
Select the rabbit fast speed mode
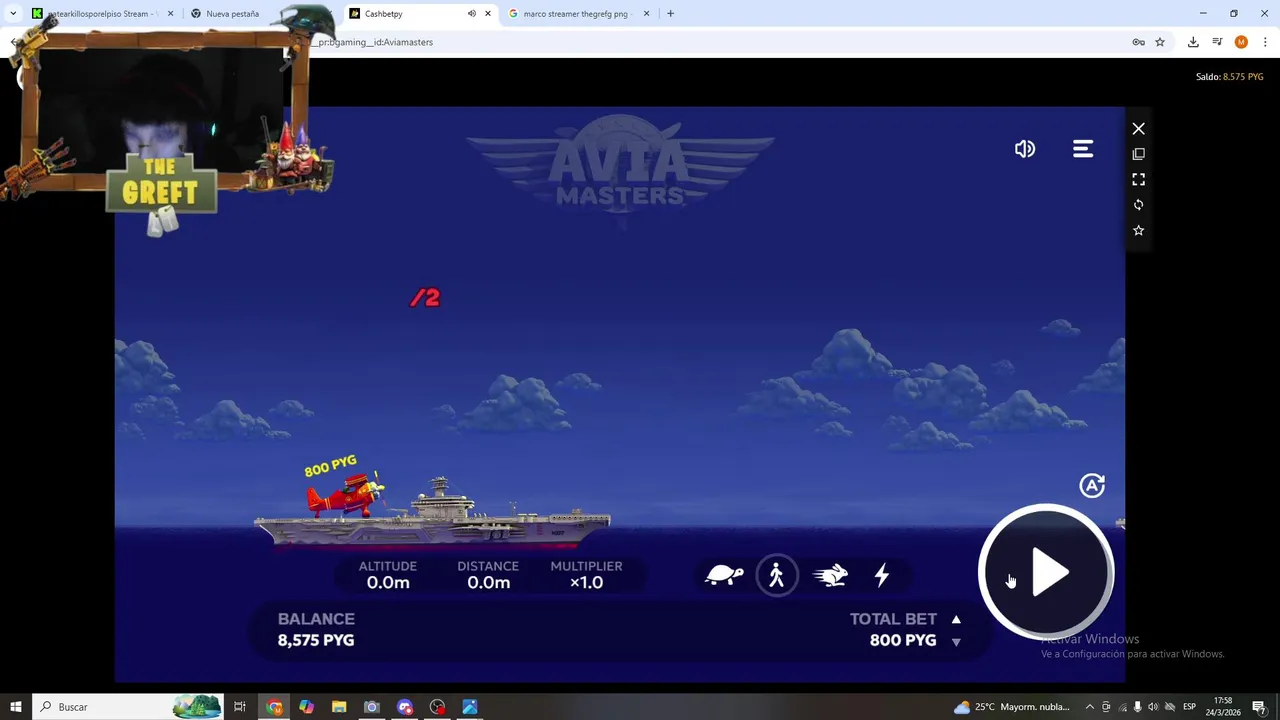tap(830, 576)
